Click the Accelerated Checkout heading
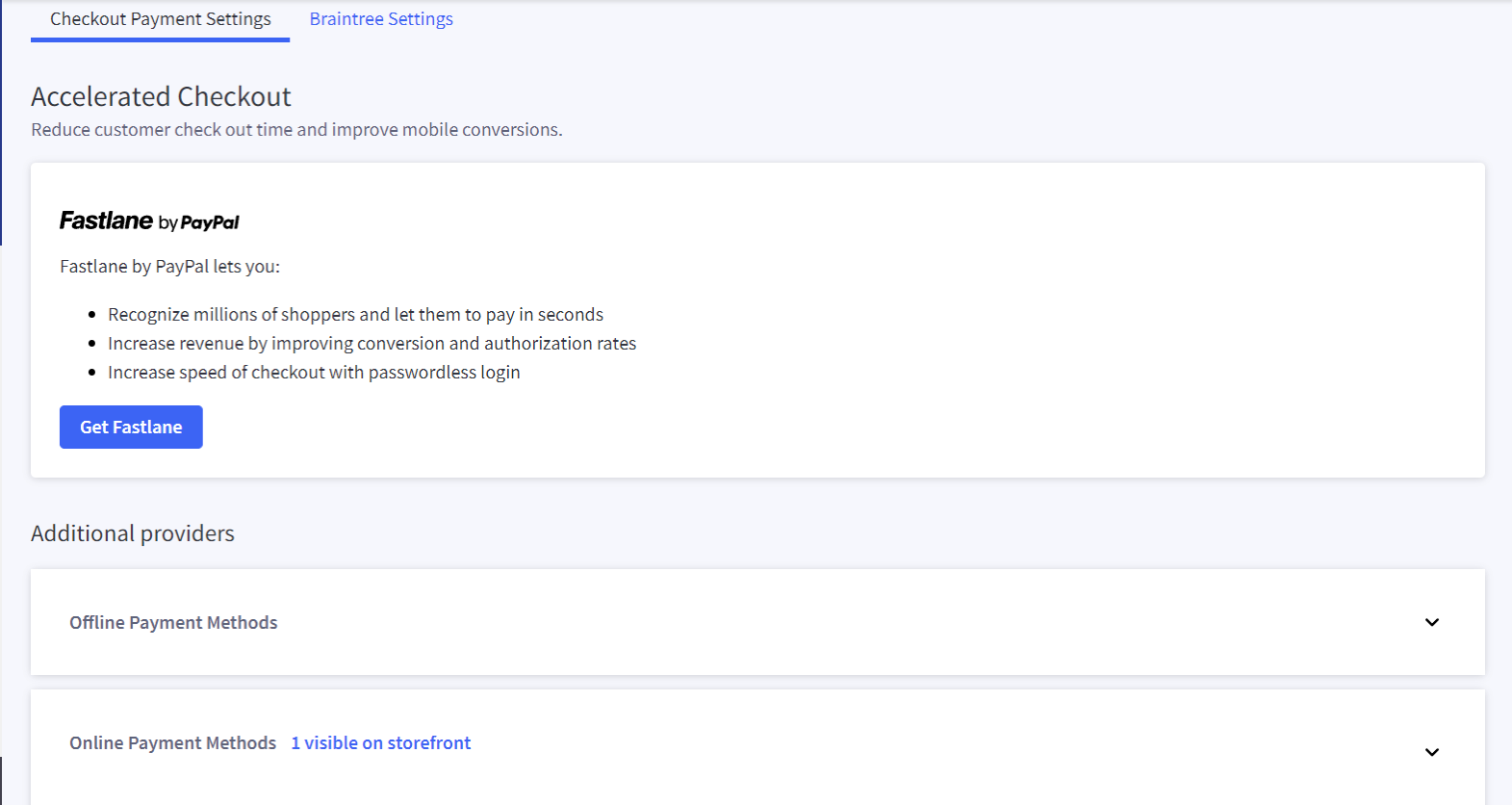1512x805 pixels. click(x=161, y=96)
